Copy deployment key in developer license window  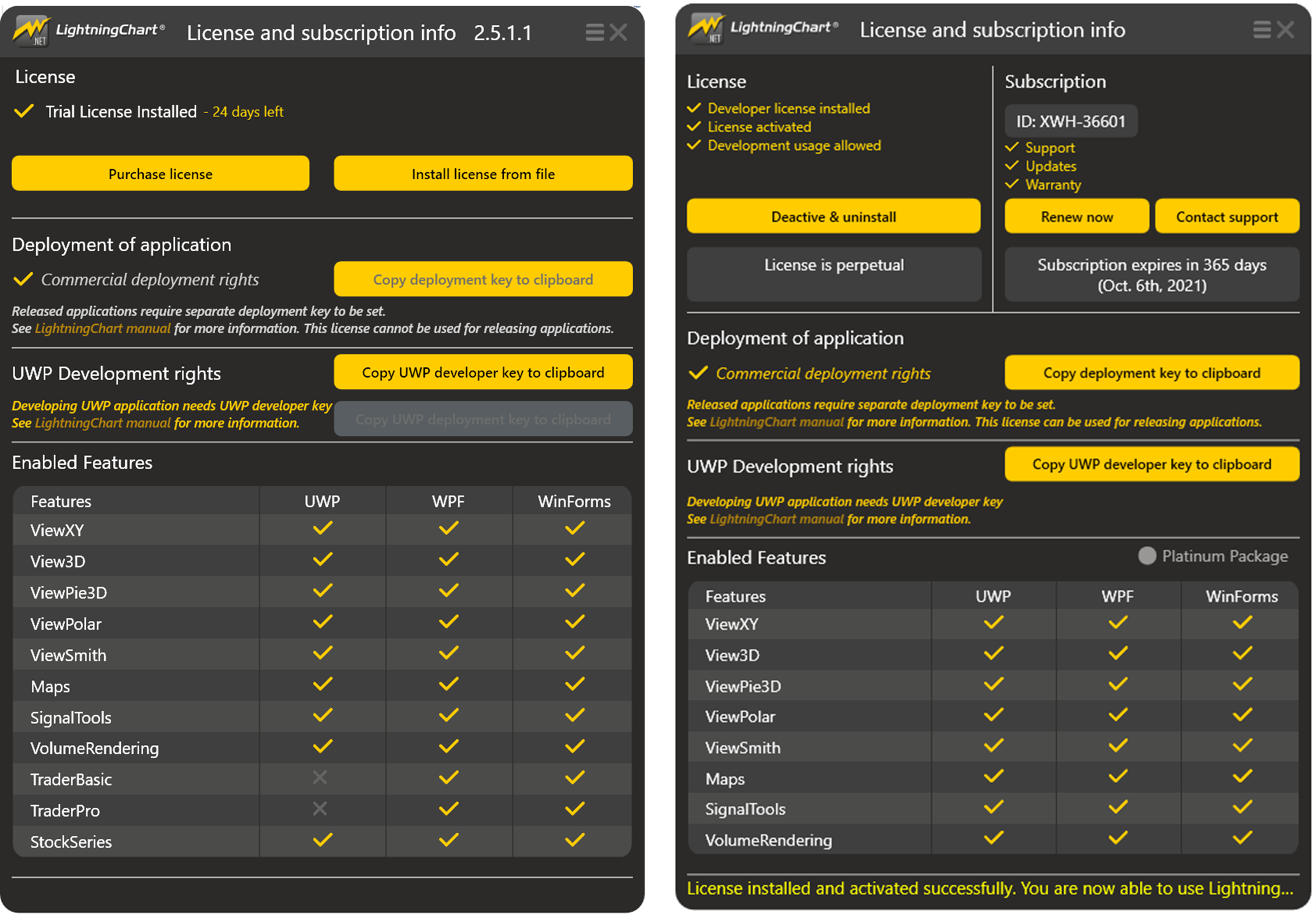1152,372
